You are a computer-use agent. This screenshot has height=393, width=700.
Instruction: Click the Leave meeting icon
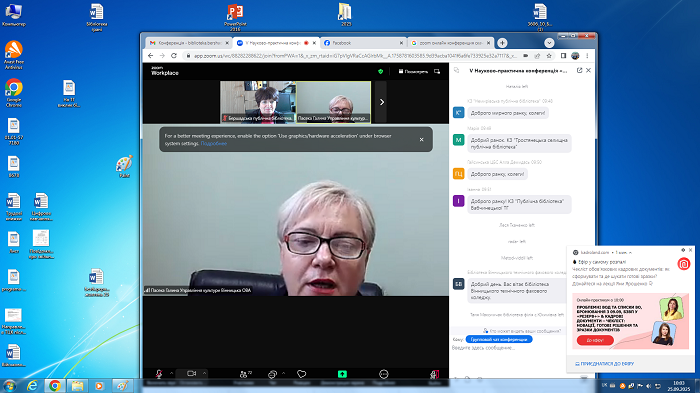click(x=434, y=374)
